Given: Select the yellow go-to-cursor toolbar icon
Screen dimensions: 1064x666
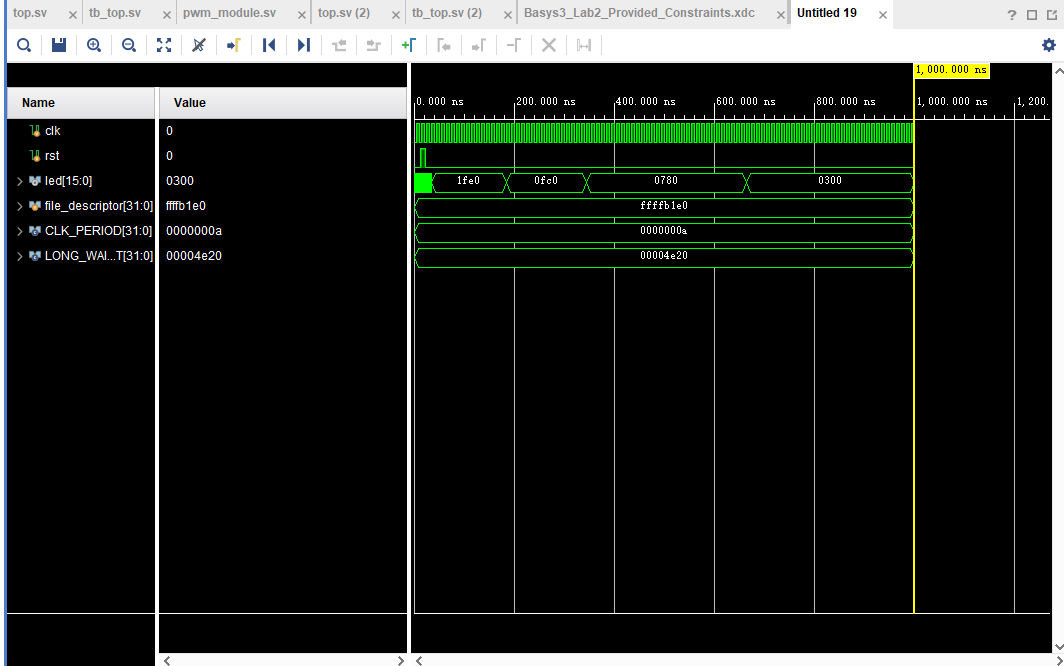Looking at the screenshot, I should click(233, 45).
